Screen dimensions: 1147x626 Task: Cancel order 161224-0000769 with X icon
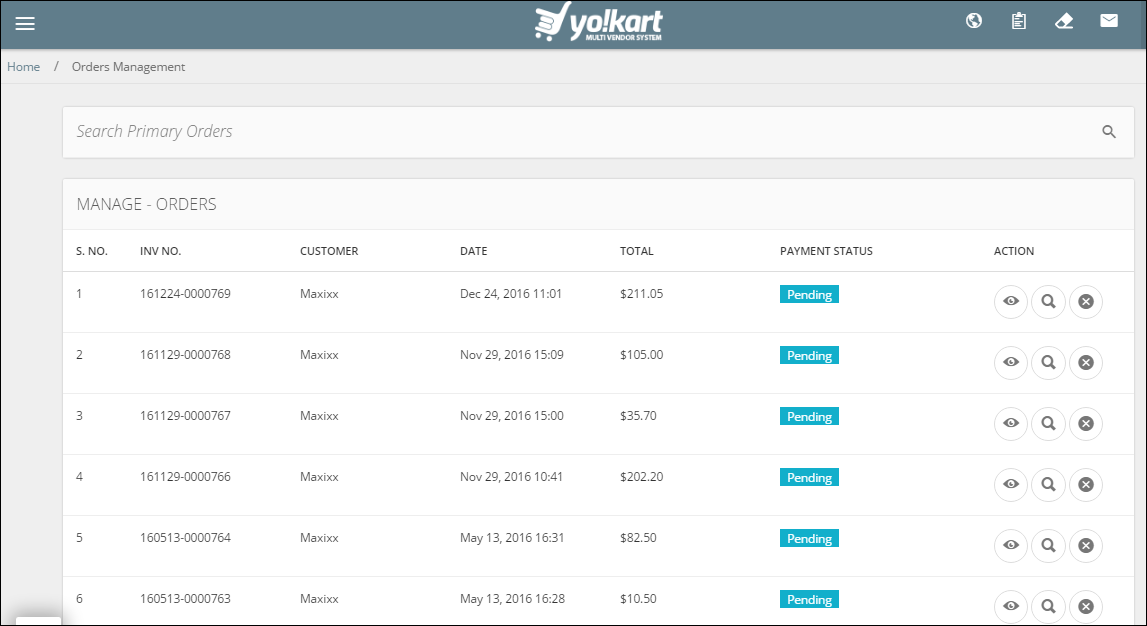click(x=1086, y=301)
